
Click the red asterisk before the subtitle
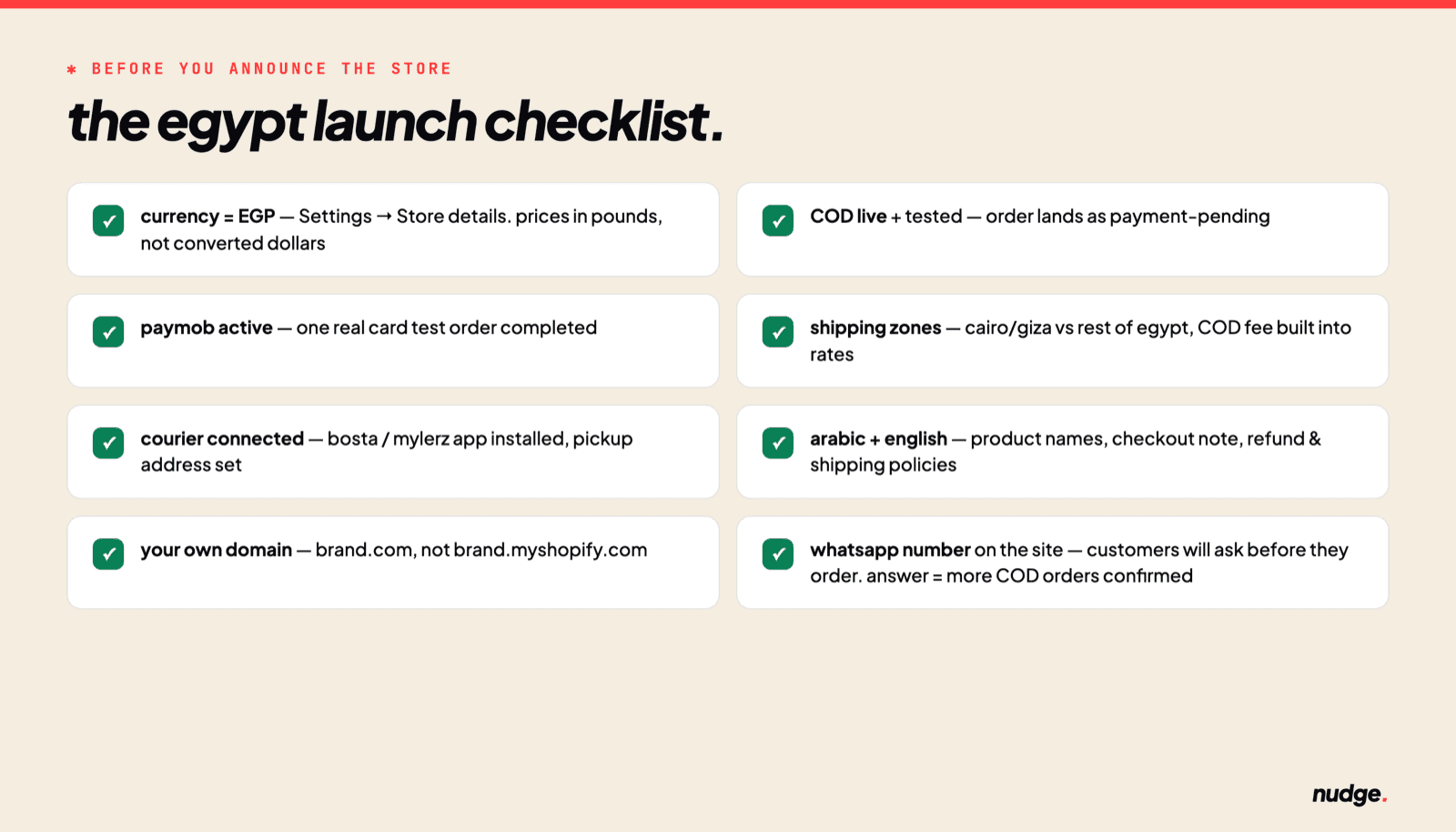pos(72,69)
